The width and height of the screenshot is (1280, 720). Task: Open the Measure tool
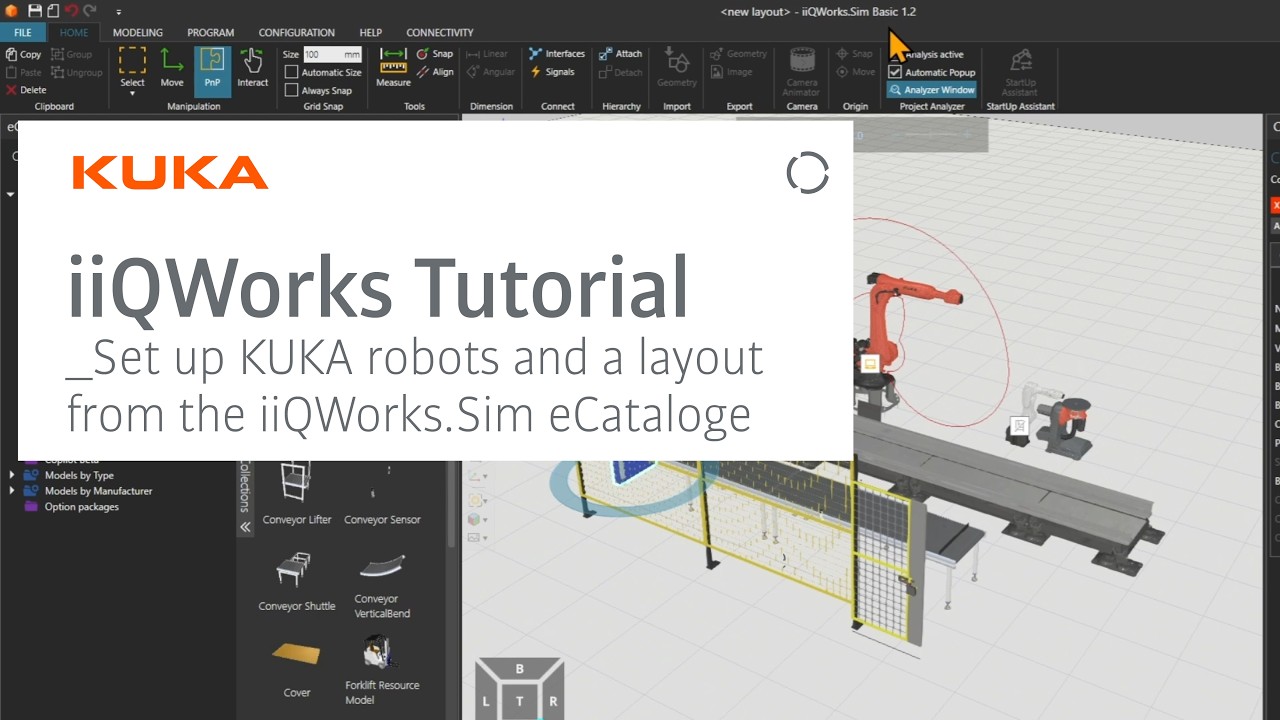point(393,68)
